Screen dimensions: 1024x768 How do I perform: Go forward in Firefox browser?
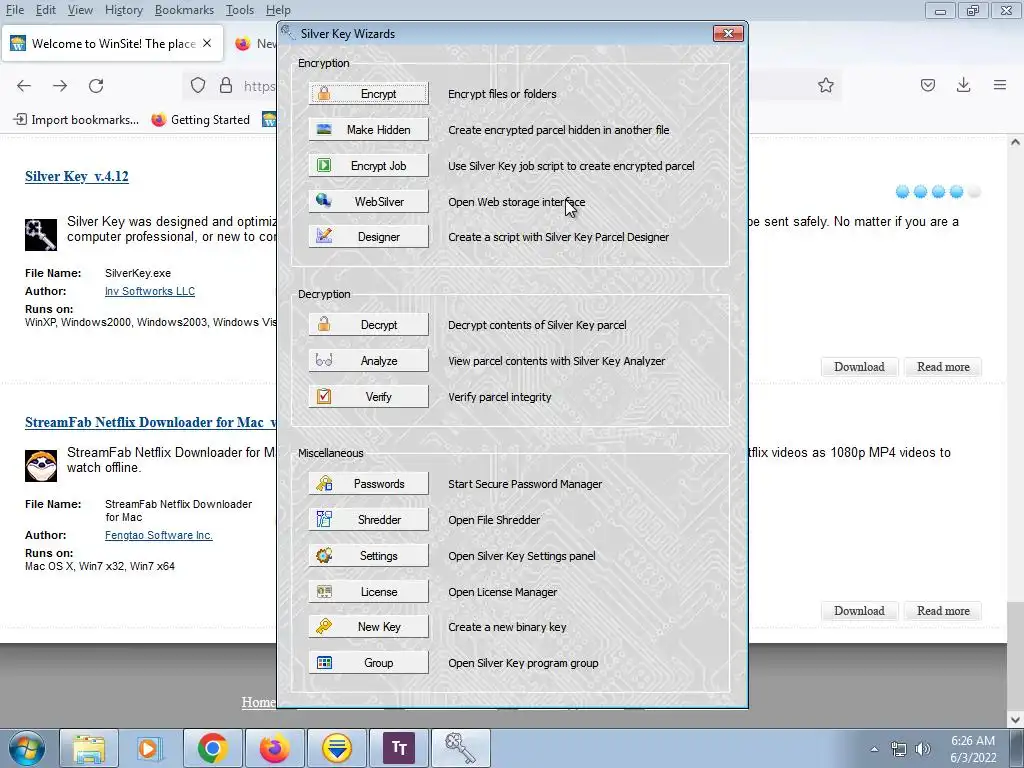pyautogui.click(x=60, y=86)
